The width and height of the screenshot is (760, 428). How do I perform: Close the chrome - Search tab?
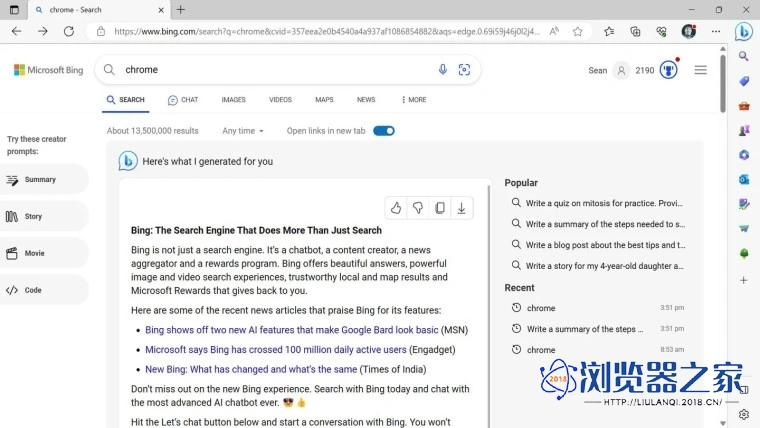tap(161, 10)
